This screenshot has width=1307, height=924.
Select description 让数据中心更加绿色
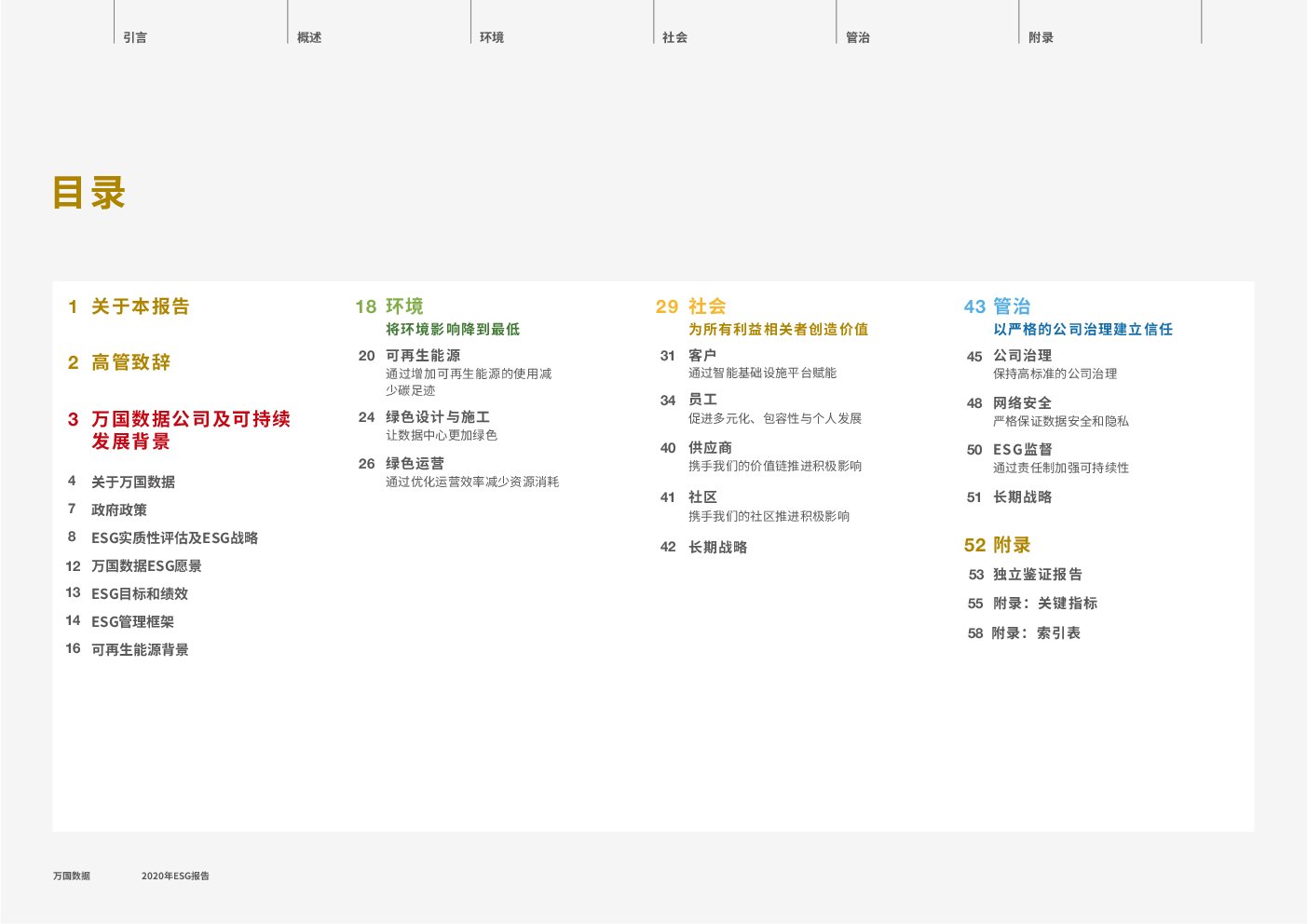pos(442,435)
